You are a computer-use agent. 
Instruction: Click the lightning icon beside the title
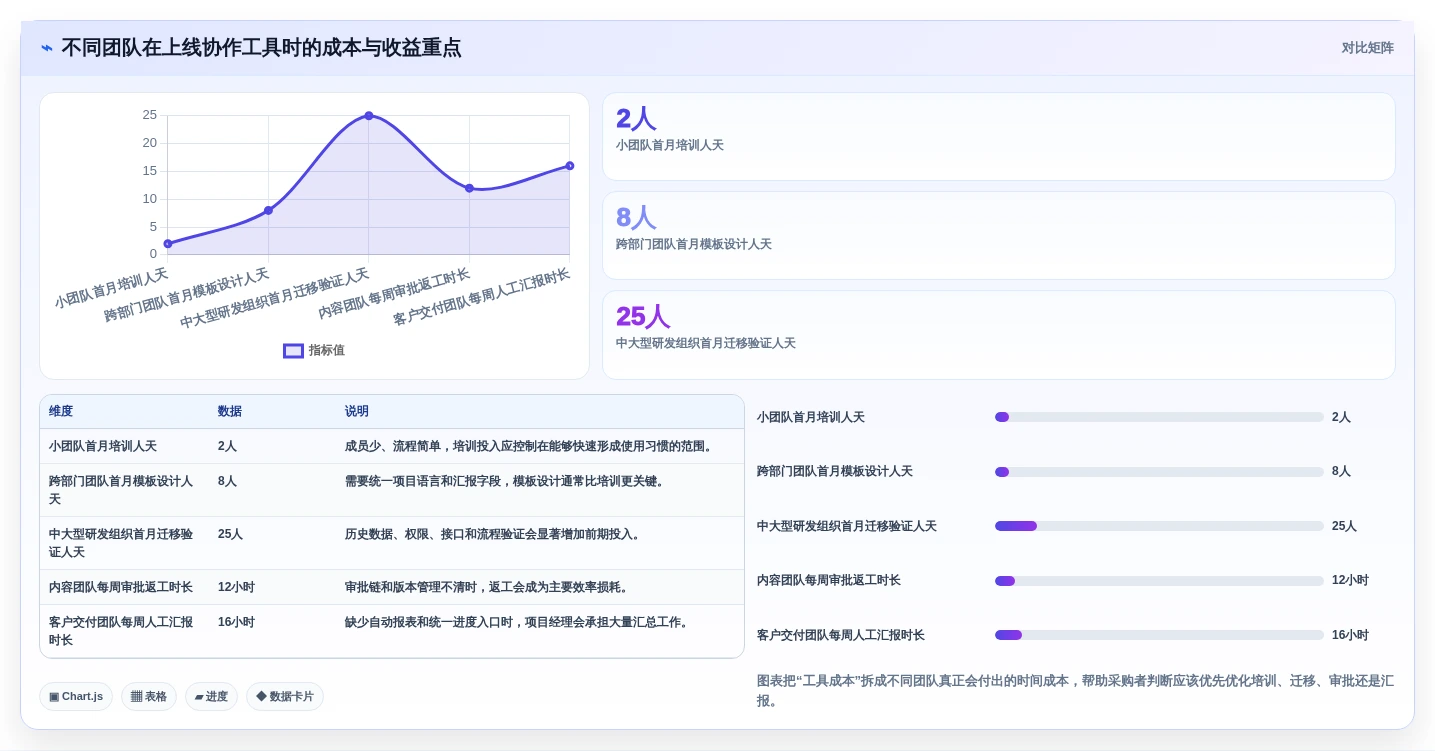point(47,48)
